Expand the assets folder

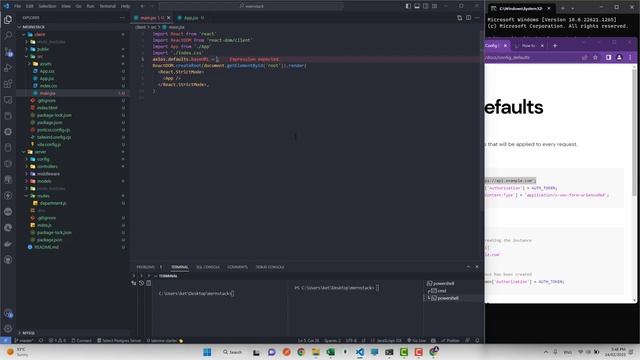pyautogui.click(x=46, y=64)
